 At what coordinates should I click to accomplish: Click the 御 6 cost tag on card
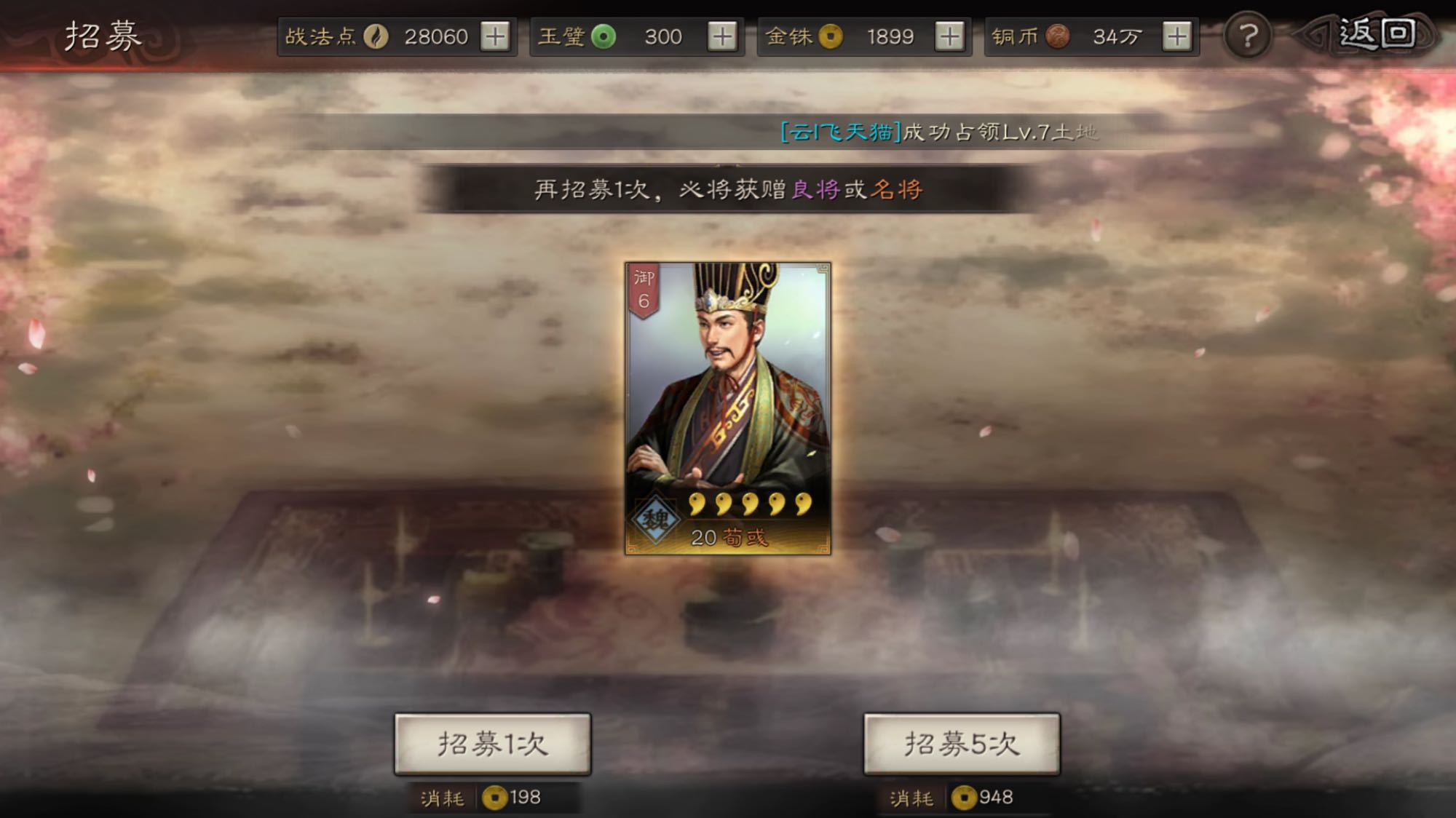tap(644, 290)
